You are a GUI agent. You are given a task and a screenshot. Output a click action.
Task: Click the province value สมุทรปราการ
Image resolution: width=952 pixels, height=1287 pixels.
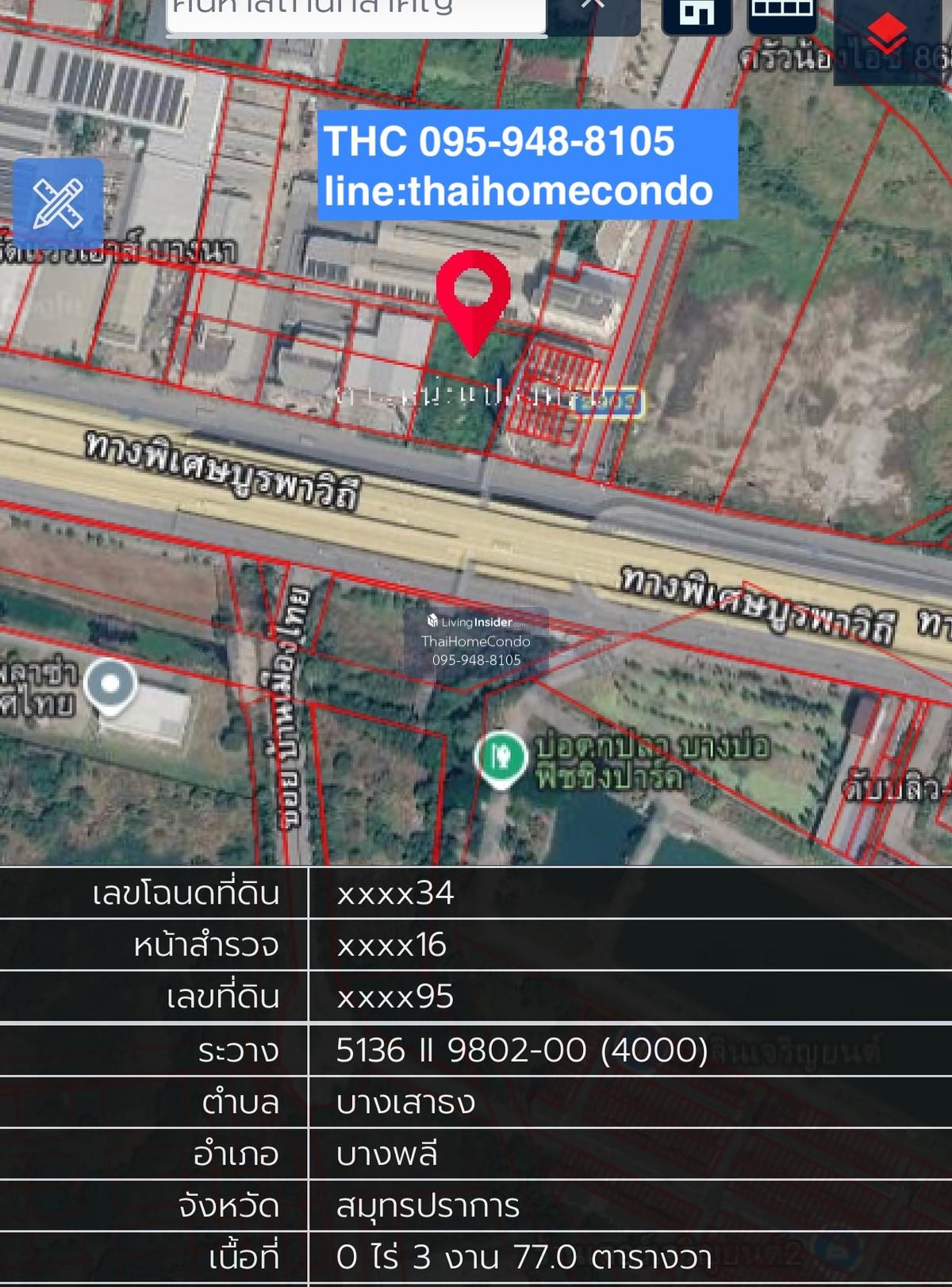coord(428,1206)
